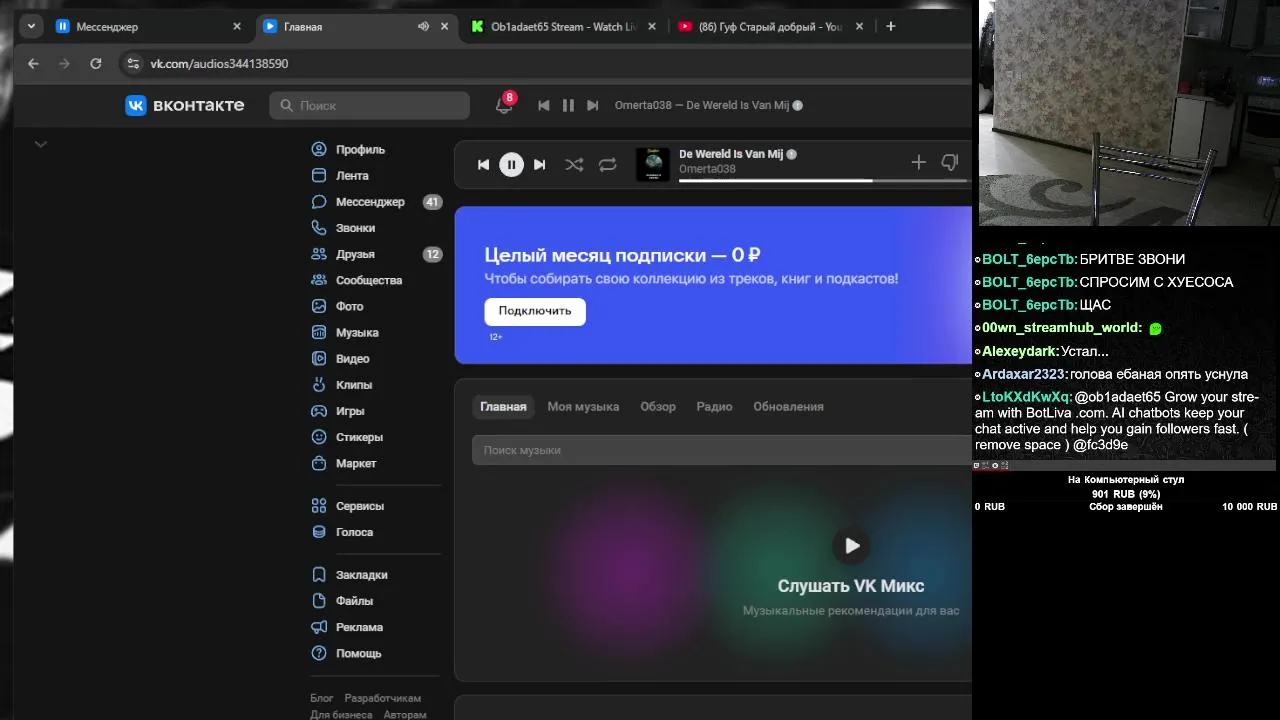Open the Авторам footer link
The image size is (1280, 720).
pyautogui.click(x=404, y=714)
